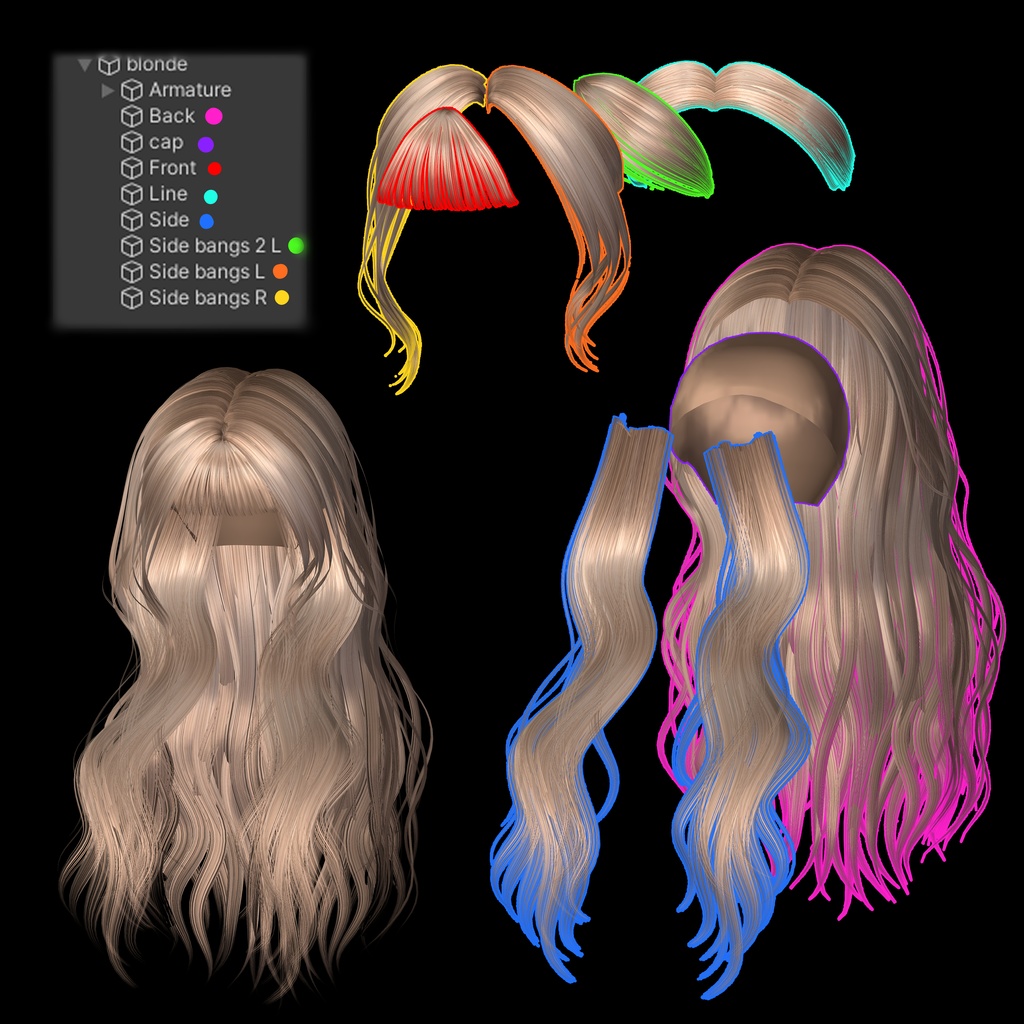The image size is (1024, 1024).
Task: Click the red dot beside Front
Action: (213, 167)
